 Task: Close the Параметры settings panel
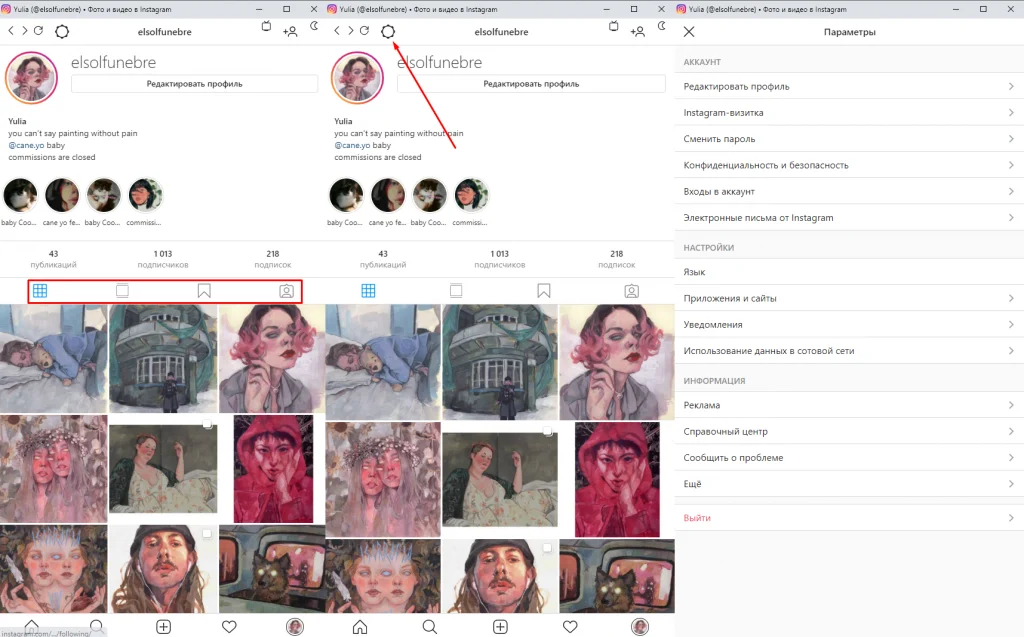[x=689, y=31]
